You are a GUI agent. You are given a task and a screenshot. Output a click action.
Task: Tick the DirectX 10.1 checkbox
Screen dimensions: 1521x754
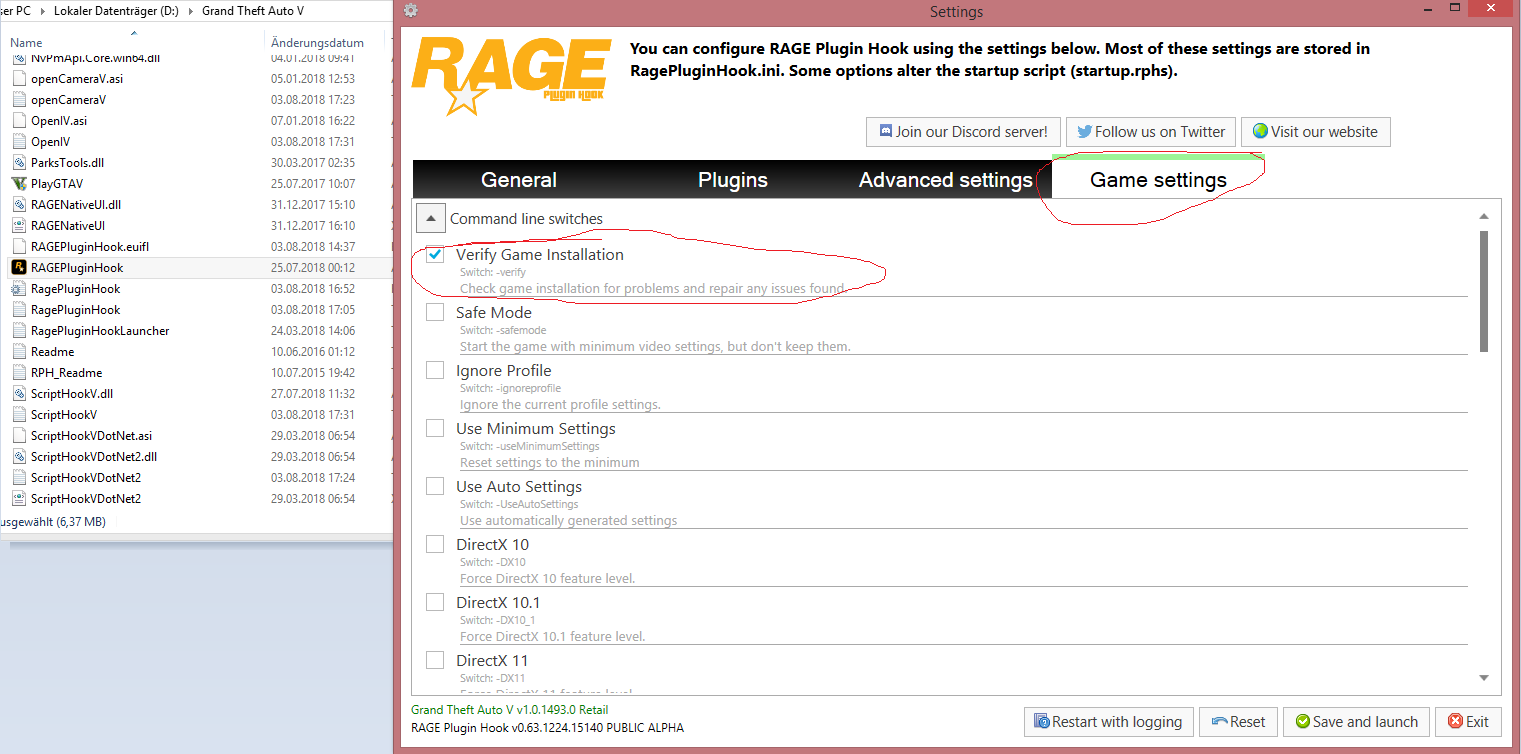[x=435, y=603]
